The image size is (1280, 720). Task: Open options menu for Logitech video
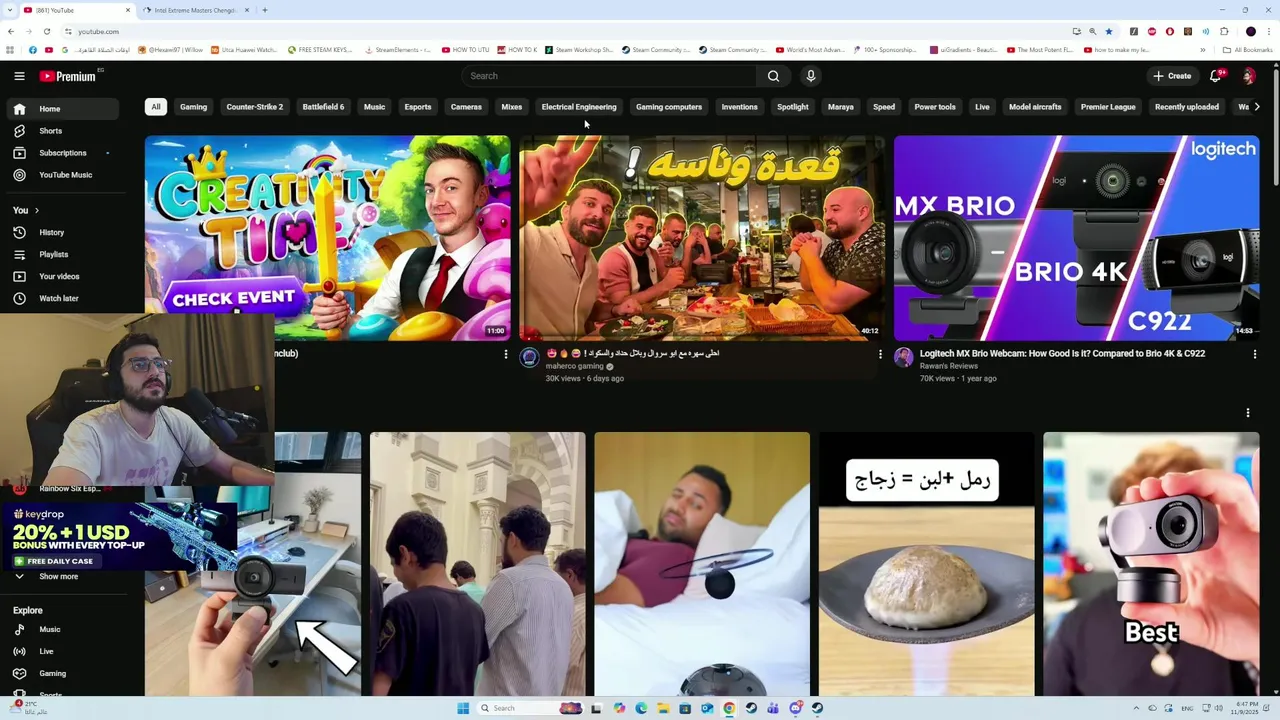point(1254,354)
